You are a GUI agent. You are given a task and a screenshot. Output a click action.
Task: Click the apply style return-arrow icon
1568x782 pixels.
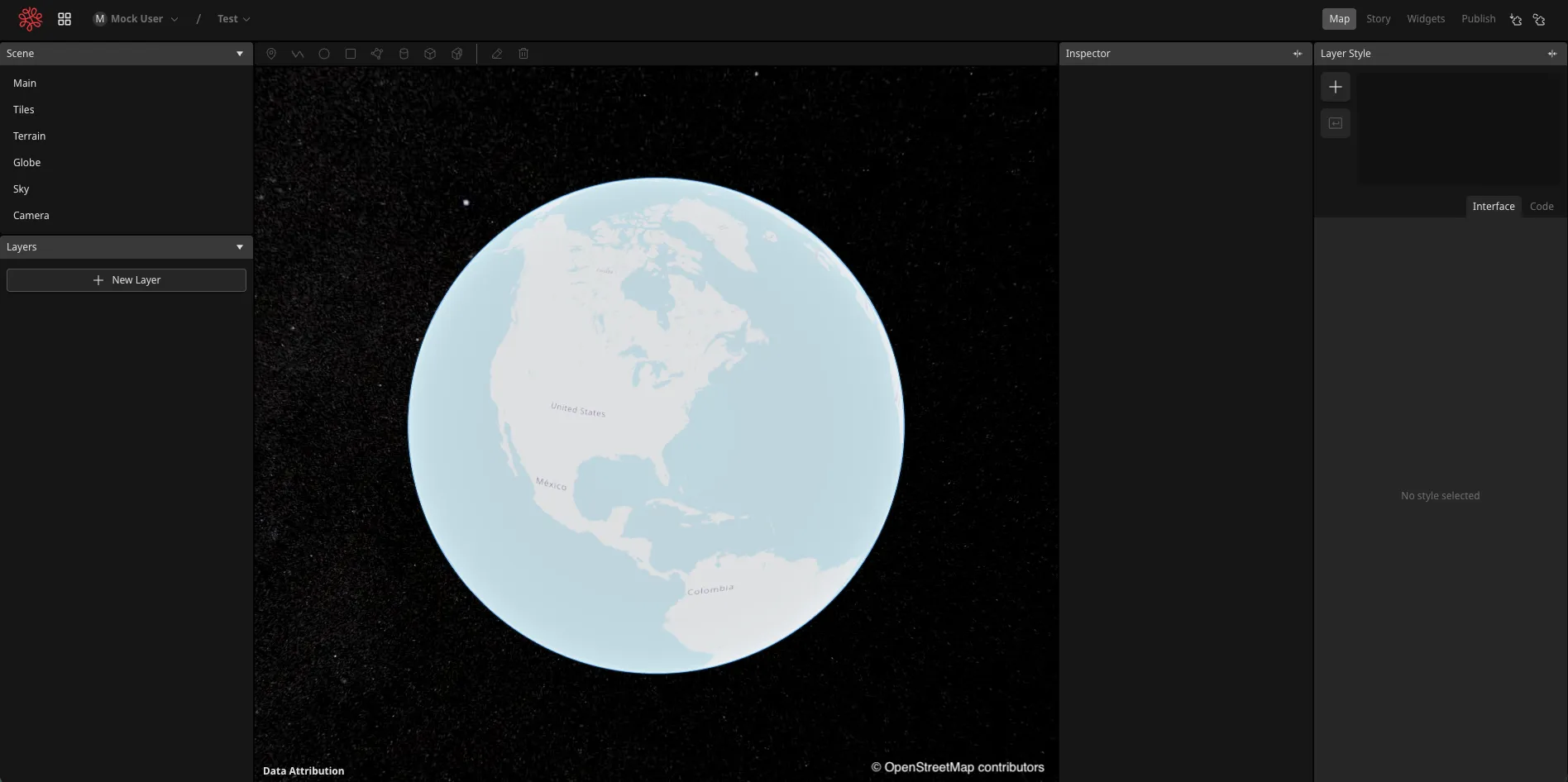1336,123
